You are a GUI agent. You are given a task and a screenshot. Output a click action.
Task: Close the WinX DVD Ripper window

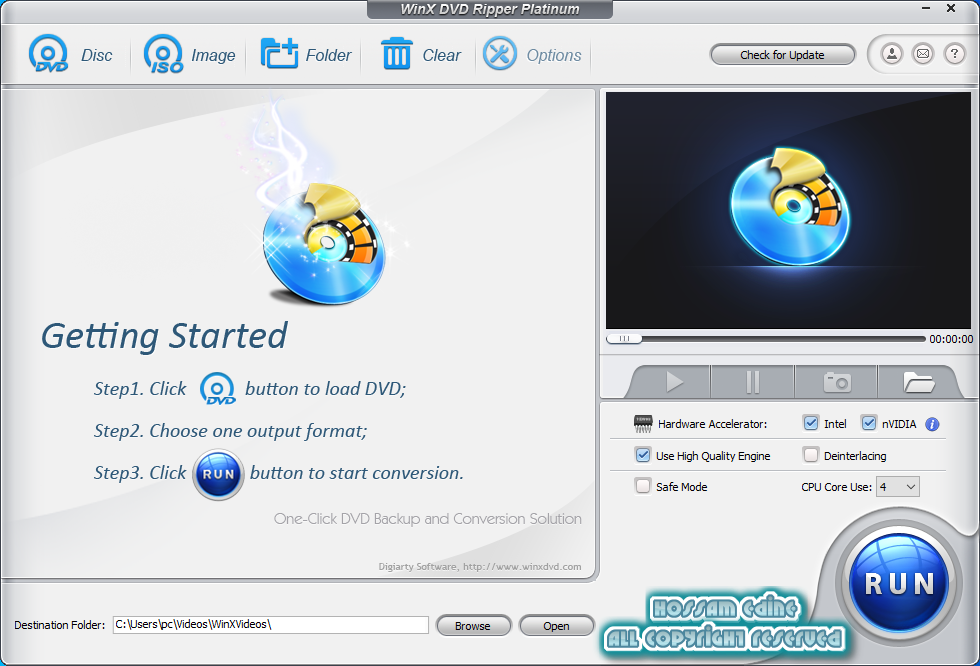tap(951, 8)
